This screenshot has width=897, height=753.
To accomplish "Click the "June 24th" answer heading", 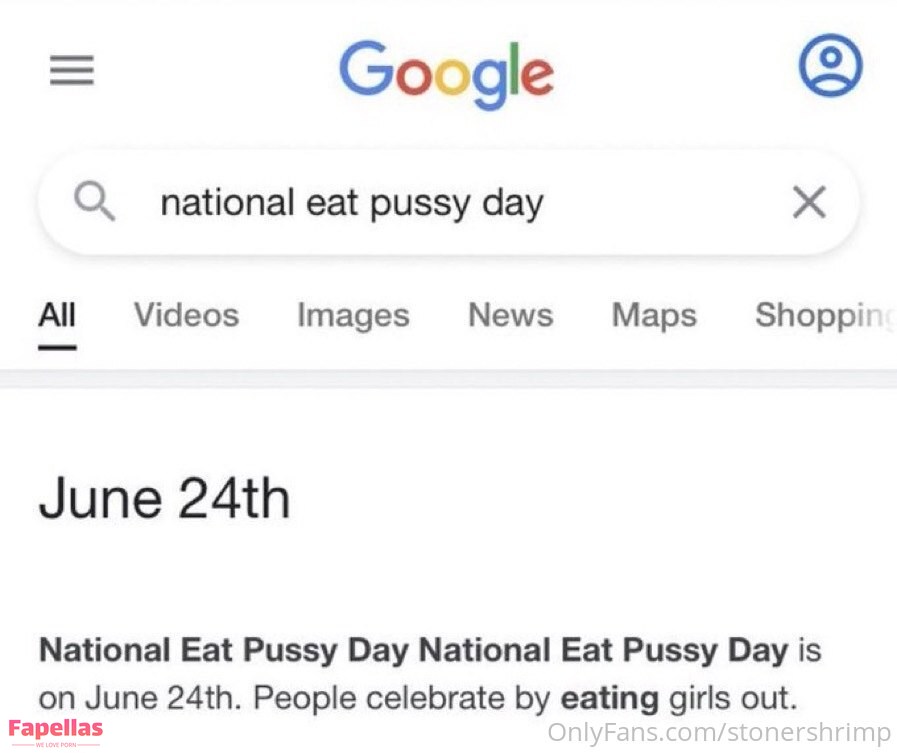I will (x=165, y=499).
